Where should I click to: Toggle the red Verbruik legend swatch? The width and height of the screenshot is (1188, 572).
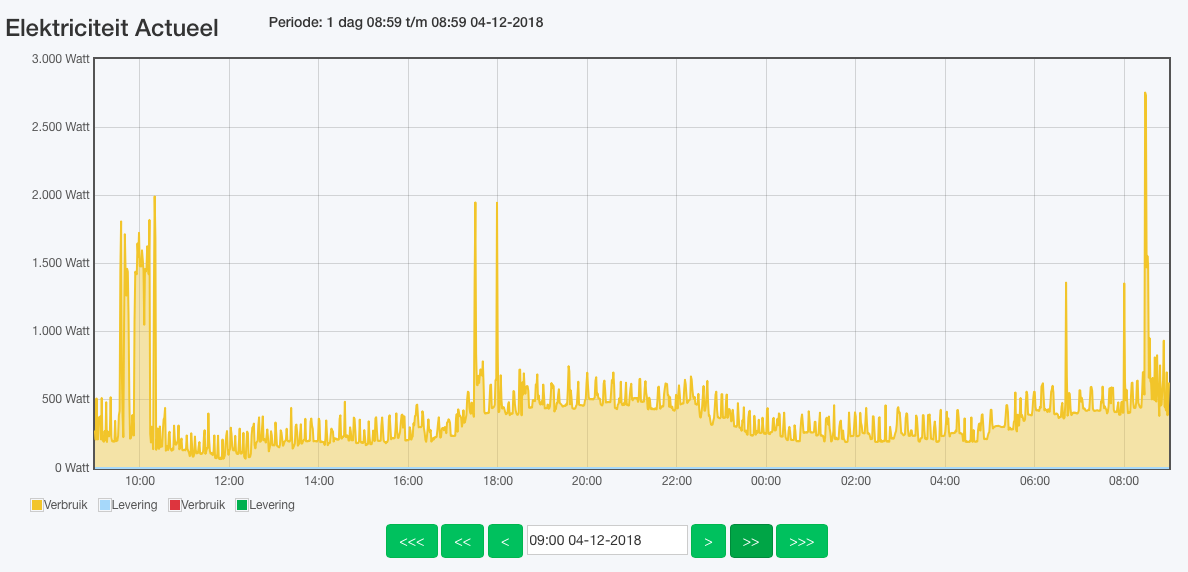point(174,505)
